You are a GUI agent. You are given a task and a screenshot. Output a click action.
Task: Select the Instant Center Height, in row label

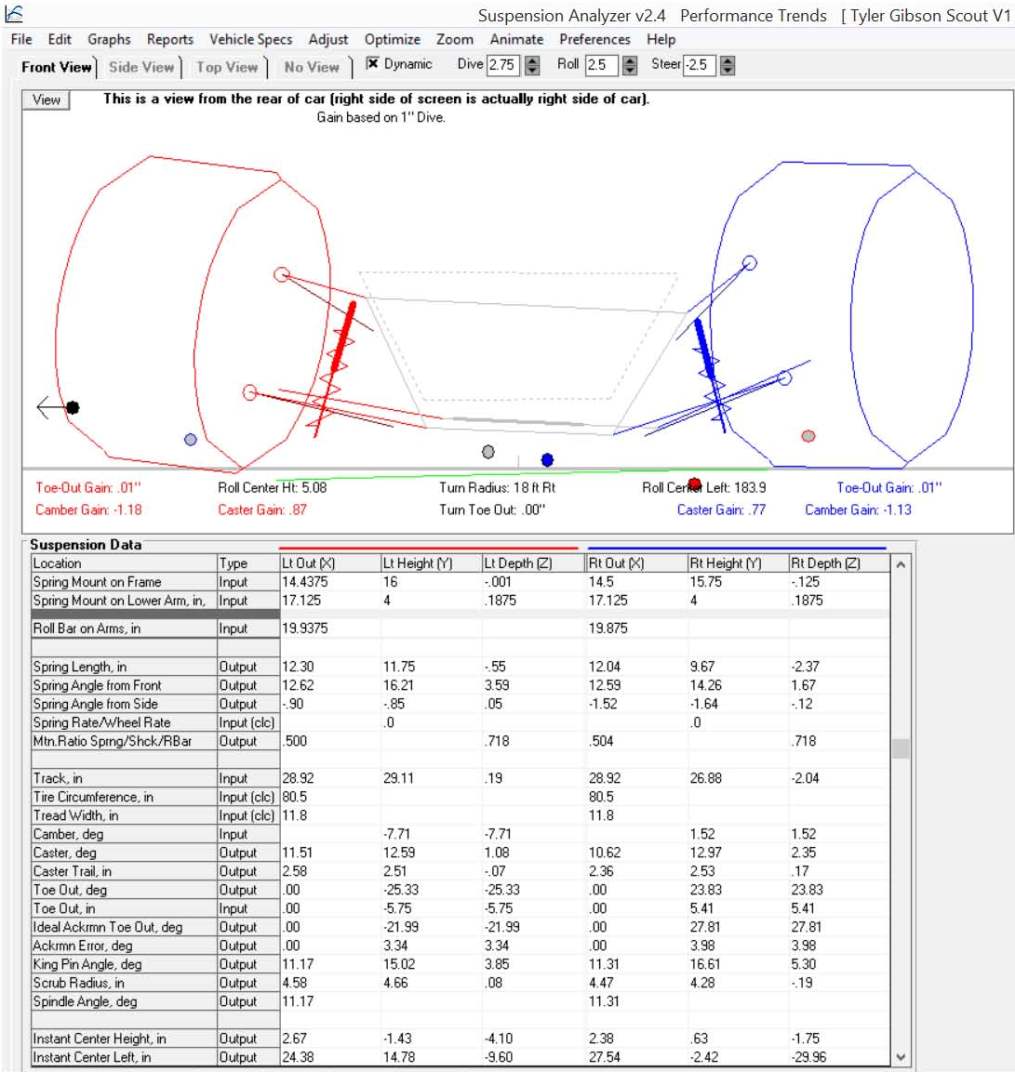click(124, 1038)
